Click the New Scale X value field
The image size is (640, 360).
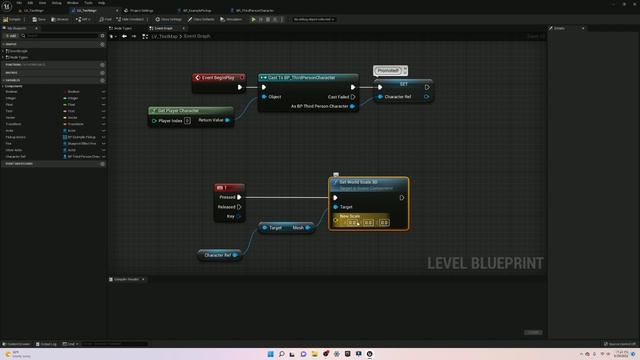pyautogui.click(x=353, y=222)
